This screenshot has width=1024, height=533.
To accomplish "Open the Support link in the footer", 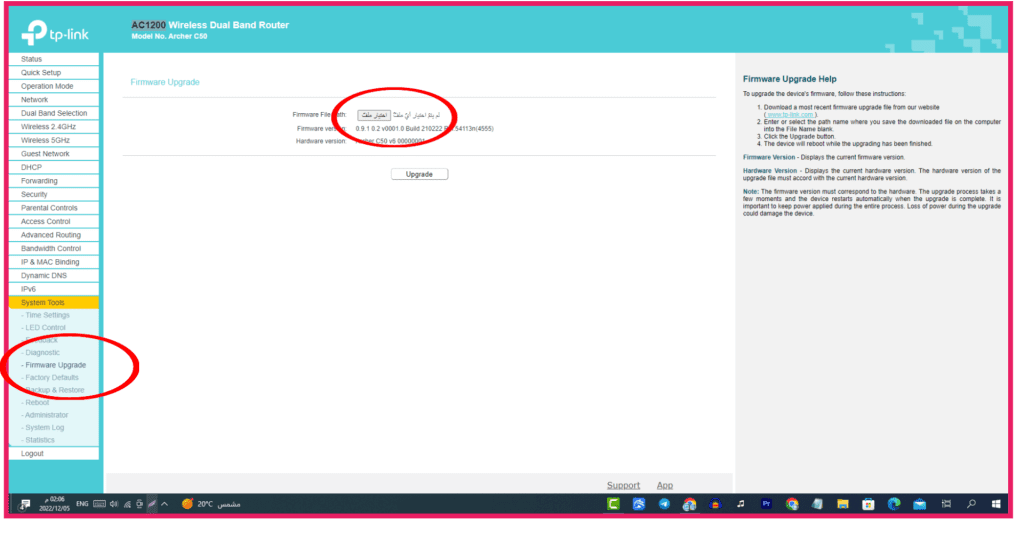I will 623,485.
